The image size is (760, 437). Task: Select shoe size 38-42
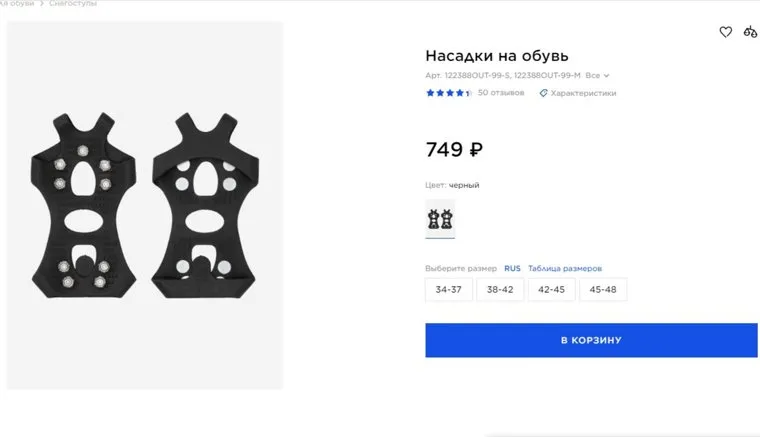point(500,289)
